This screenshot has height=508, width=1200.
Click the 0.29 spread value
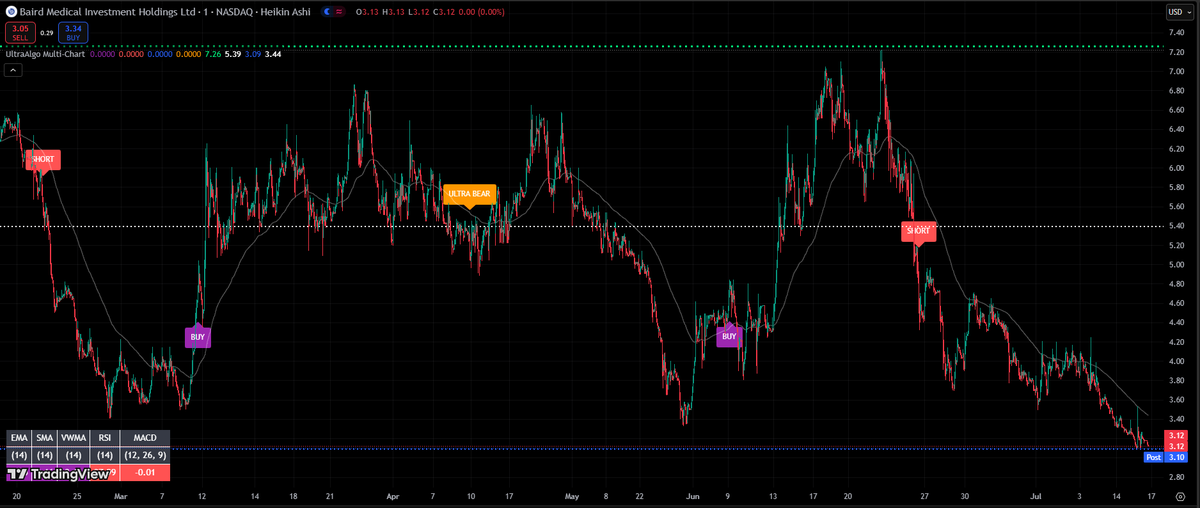[47, 33]
